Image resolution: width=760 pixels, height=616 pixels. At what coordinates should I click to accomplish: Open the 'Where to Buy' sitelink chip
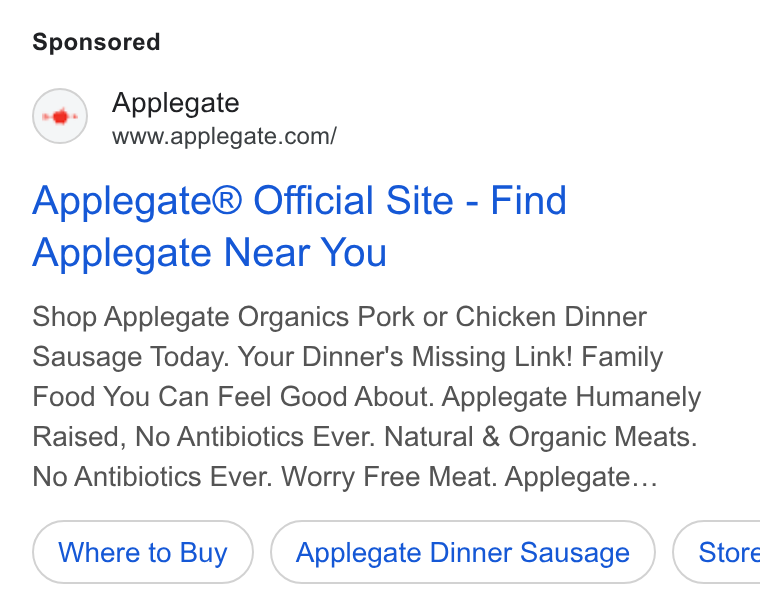coord(142,552)
